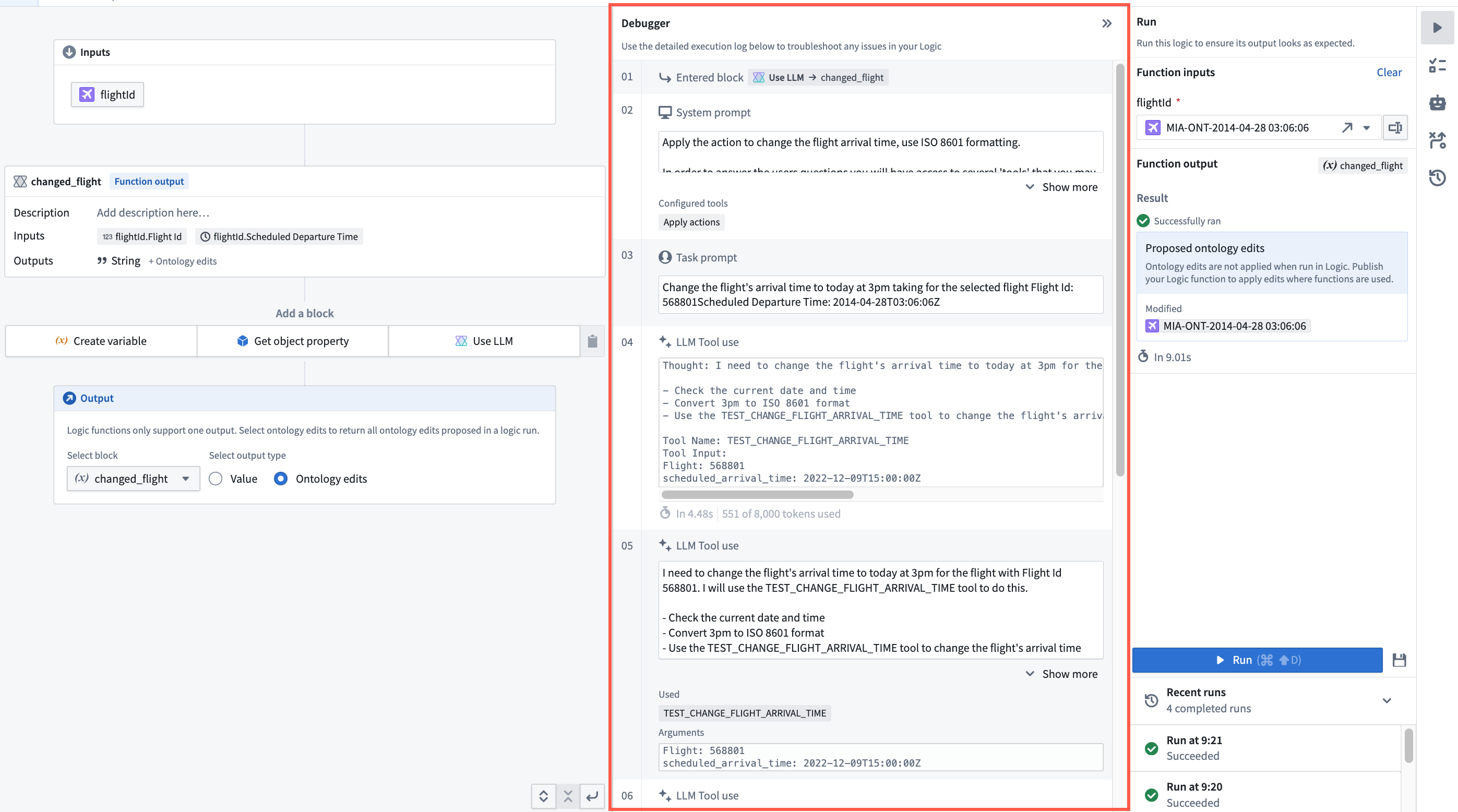Collapse the Recent runs section chevron
Screen dimensions: 1458x812
point(1386,700)
